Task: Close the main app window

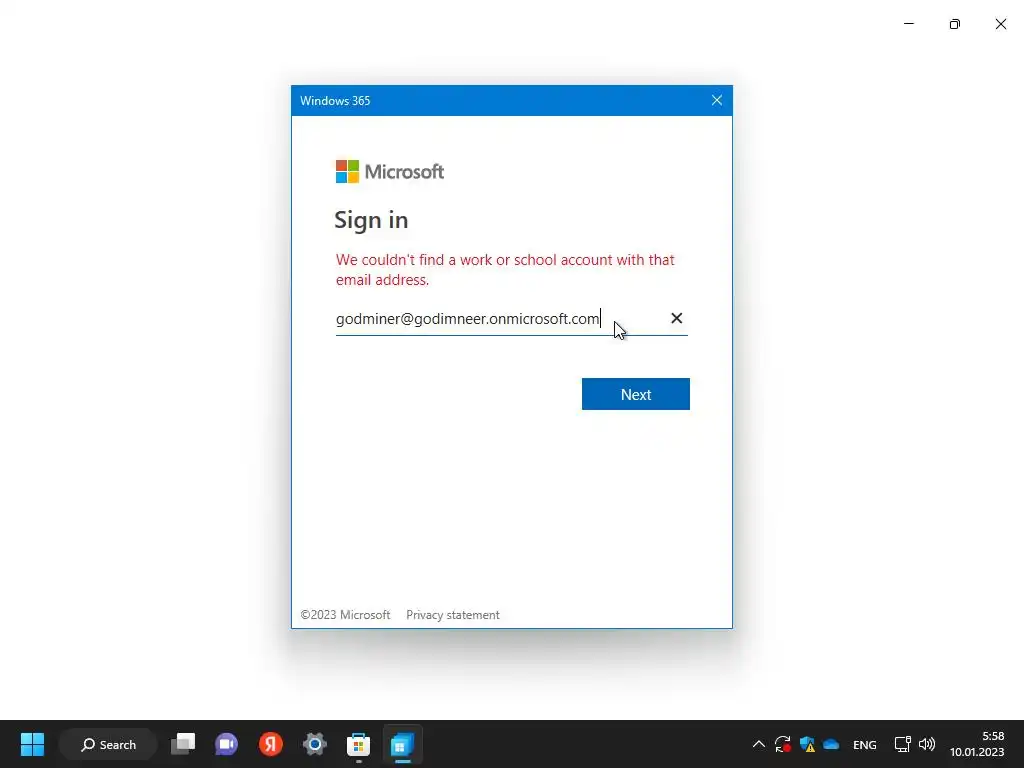Action: coord(1000,24)
